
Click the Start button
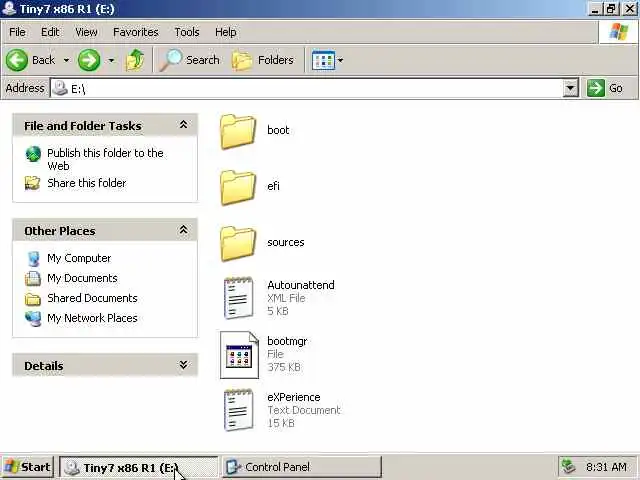click(27, 467)
